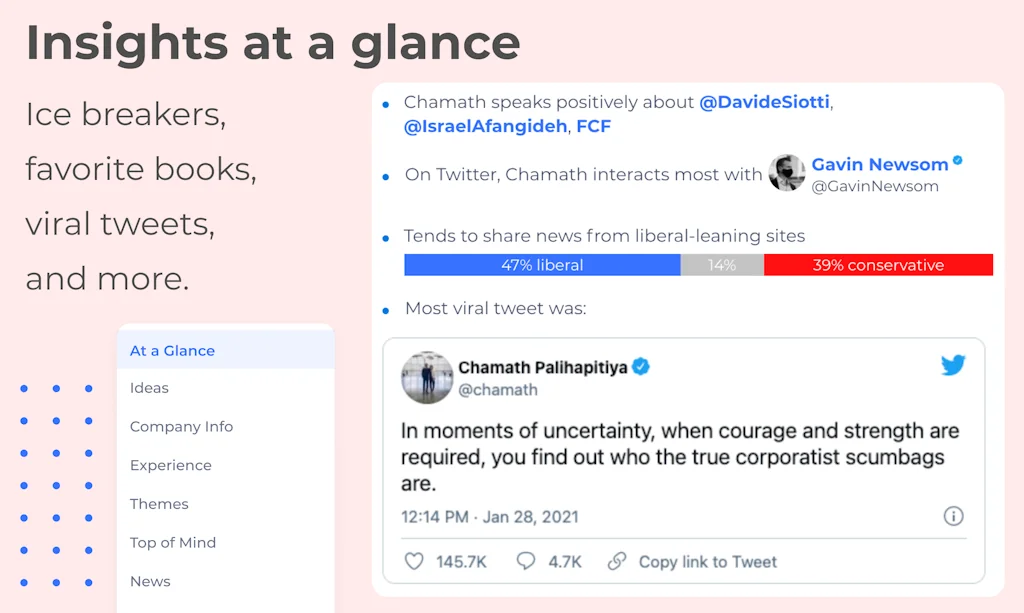Click the blue 47% liberal bar
Image resolution: width=1024 pixels, height=613 pixels.
coord(542,265)
